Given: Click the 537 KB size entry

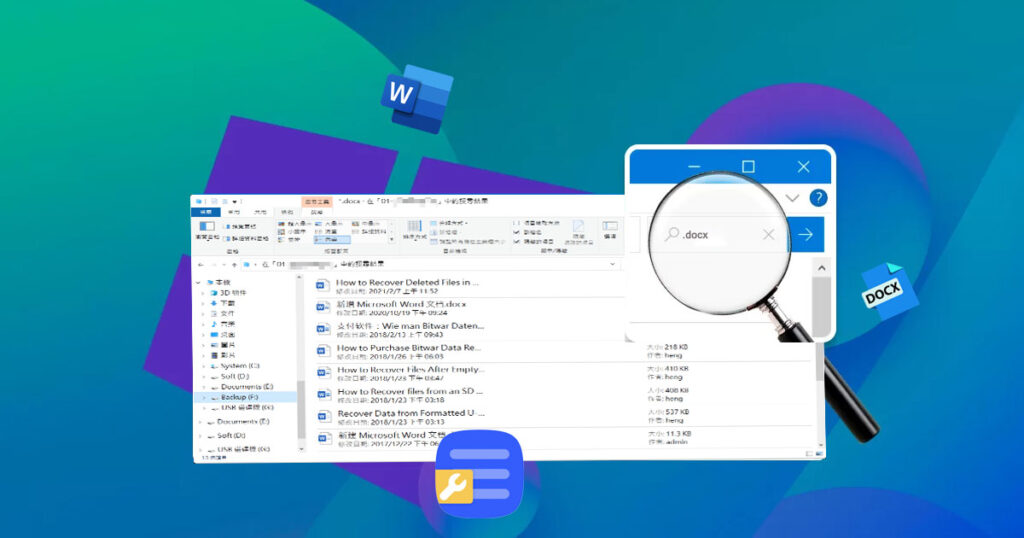Looking at the screenshot, I should coord(669,413).
